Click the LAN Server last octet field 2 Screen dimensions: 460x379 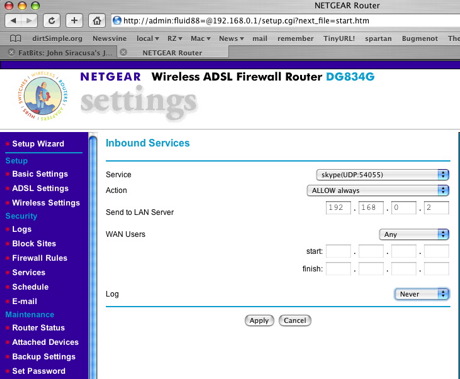436,207
